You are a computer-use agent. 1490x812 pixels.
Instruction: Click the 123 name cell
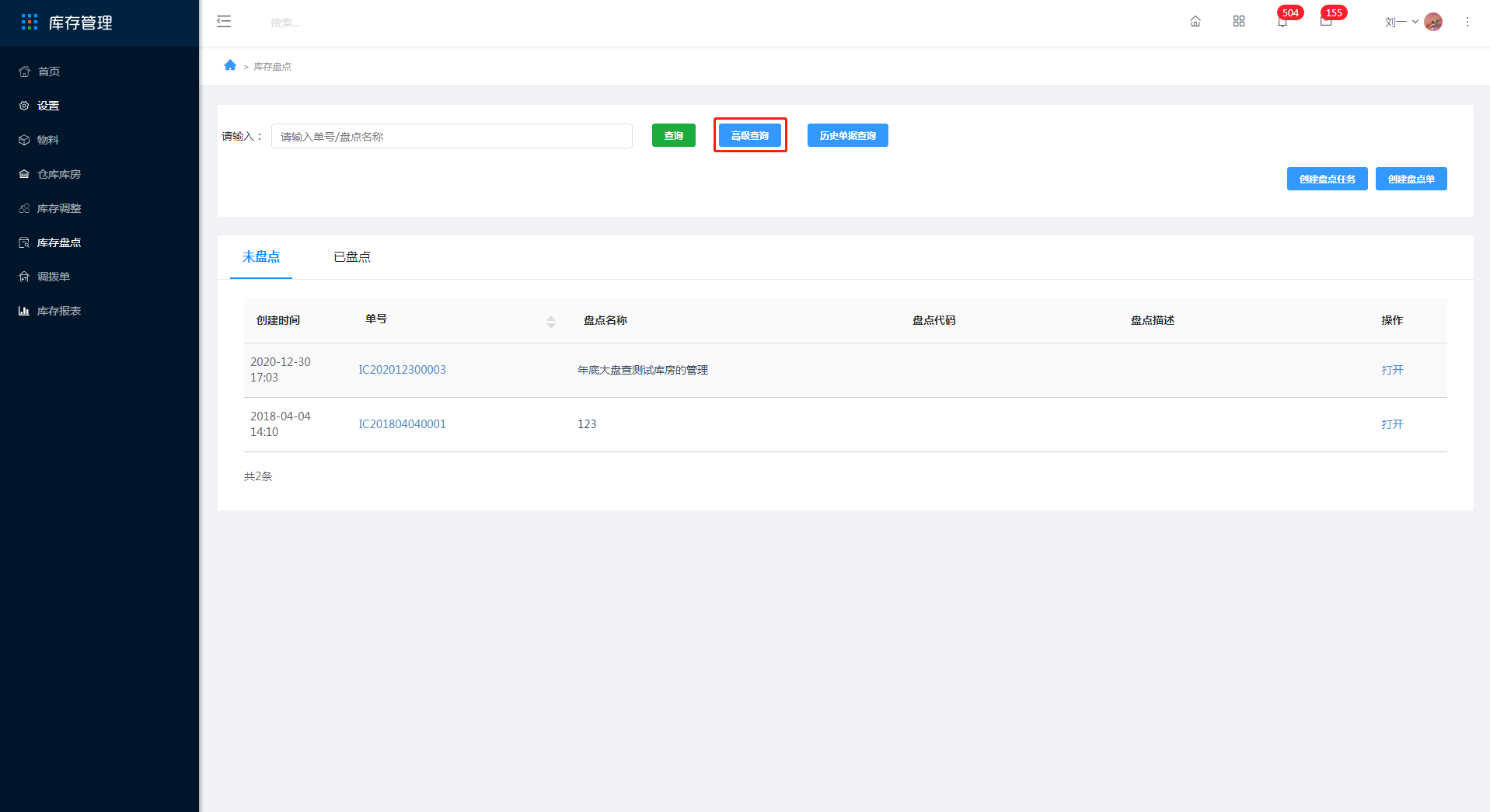(x=587, y=424)
